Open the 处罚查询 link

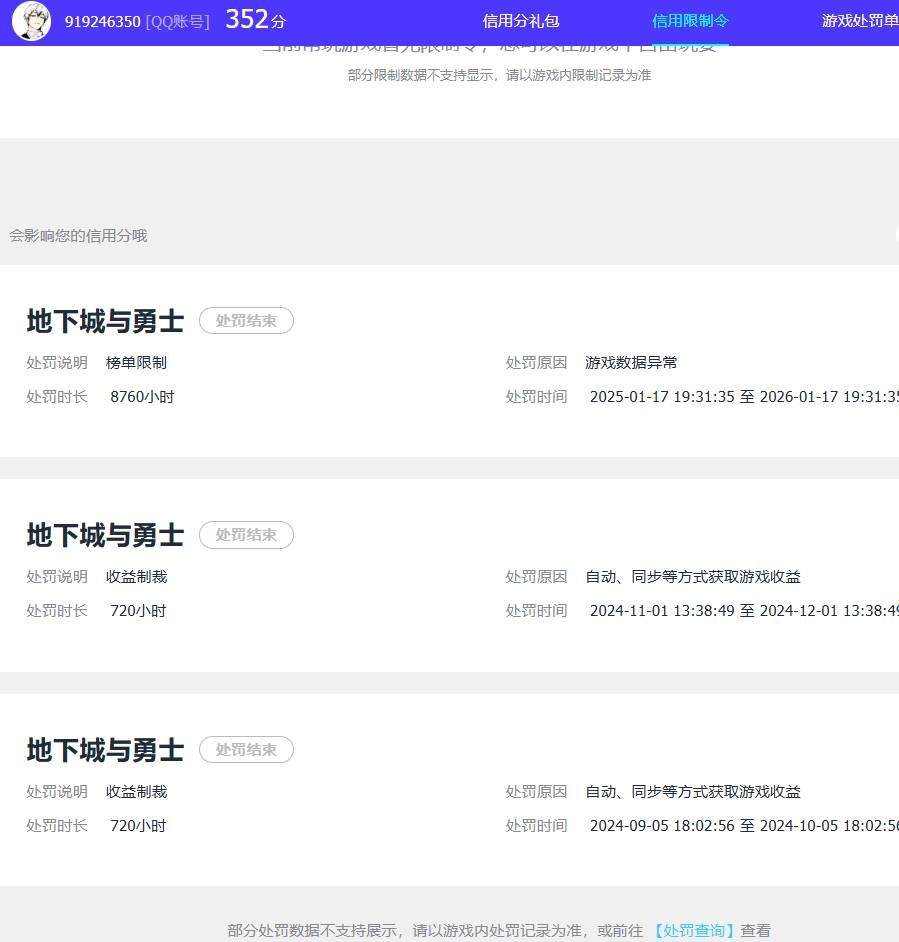pos(694,931)
